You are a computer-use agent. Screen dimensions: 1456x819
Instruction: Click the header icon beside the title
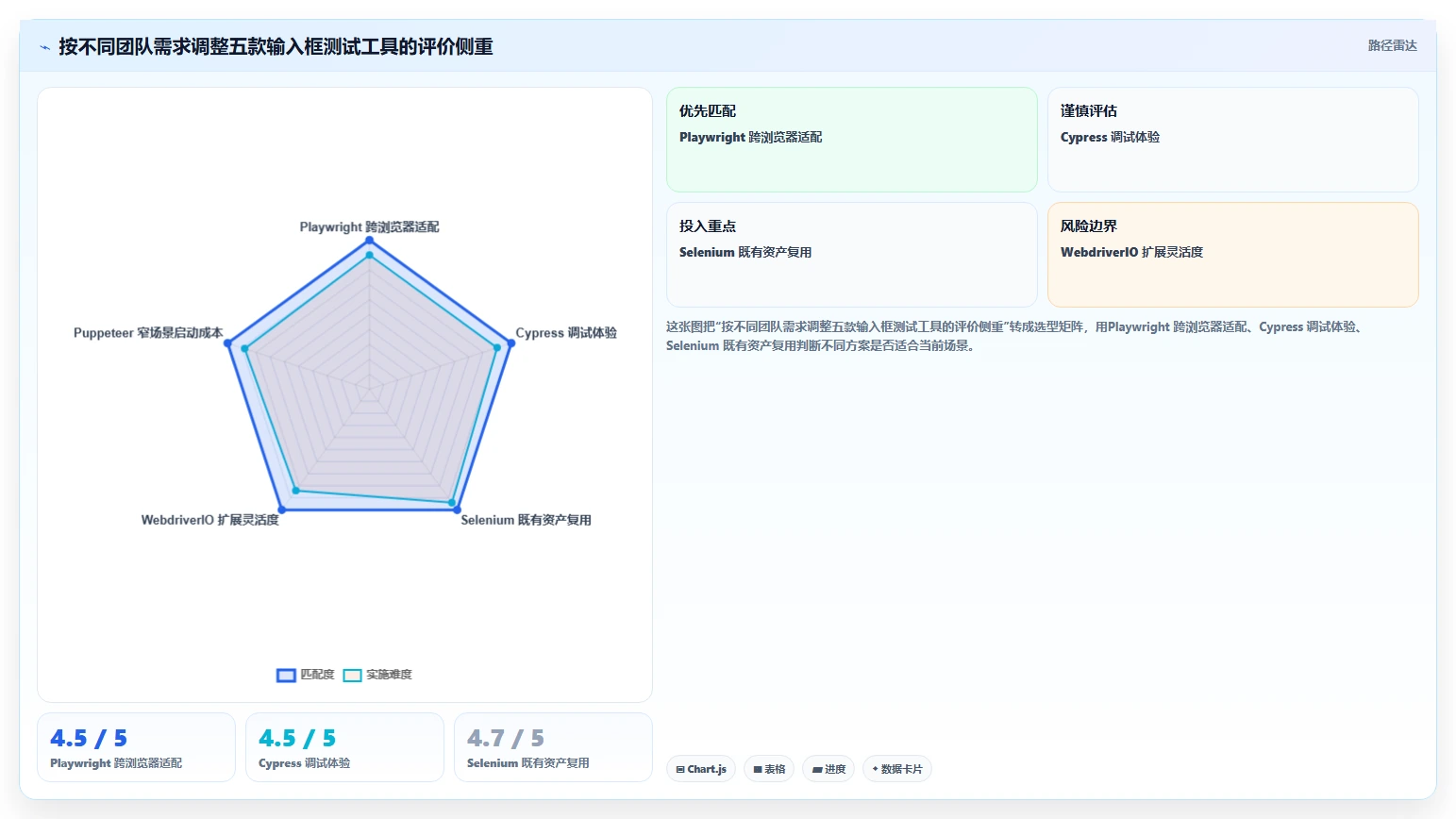[44, 47]
